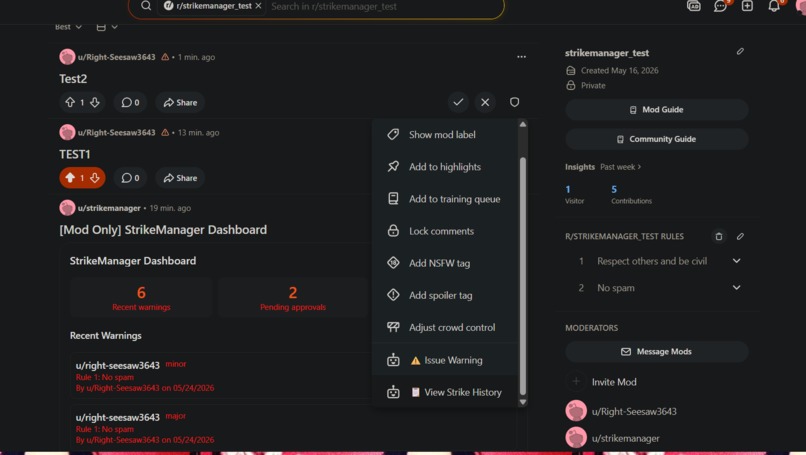806x455 pixels.
Task: Click the create post plus icon
Action: point(747,6)
